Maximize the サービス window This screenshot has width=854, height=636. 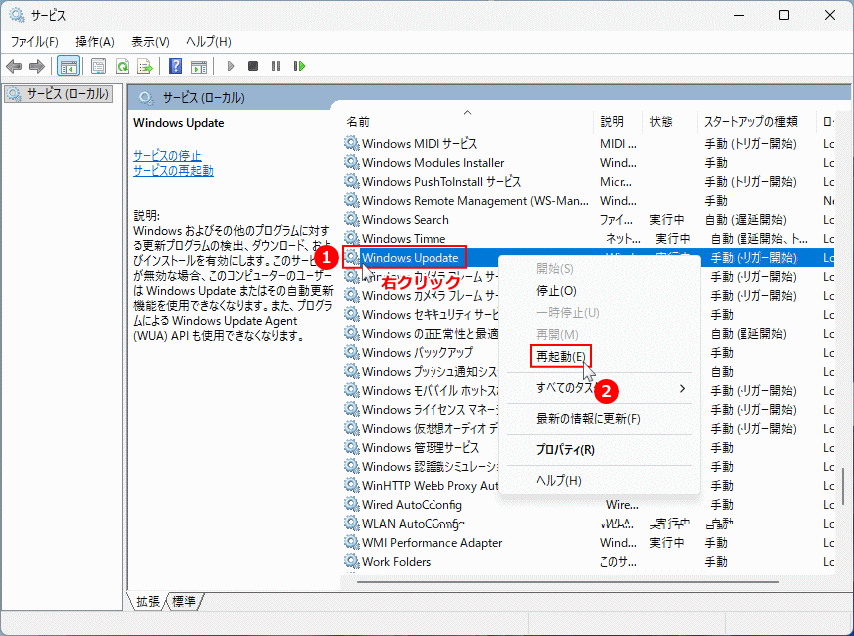[784, 15]
